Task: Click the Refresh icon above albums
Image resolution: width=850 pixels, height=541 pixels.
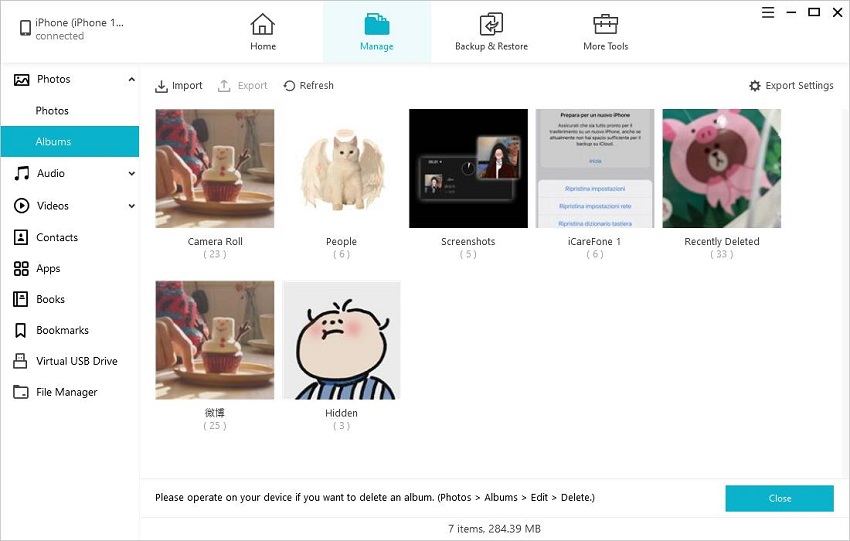Action: [x=290, y=86]
